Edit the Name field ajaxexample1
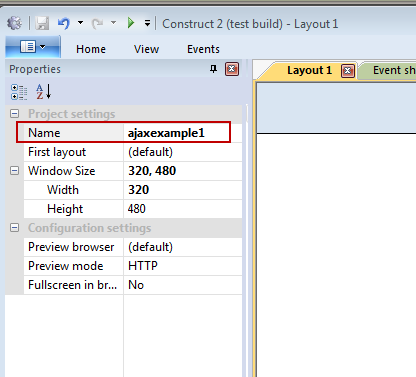 [182, 133]
